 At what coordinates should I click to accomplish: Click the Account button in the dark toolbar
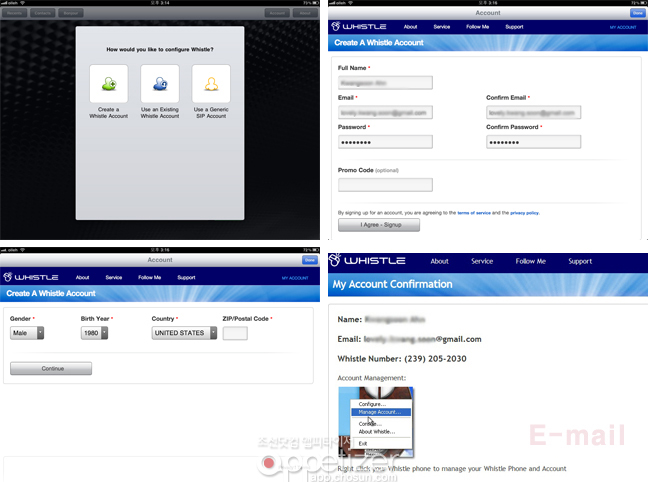click(277, 13)
